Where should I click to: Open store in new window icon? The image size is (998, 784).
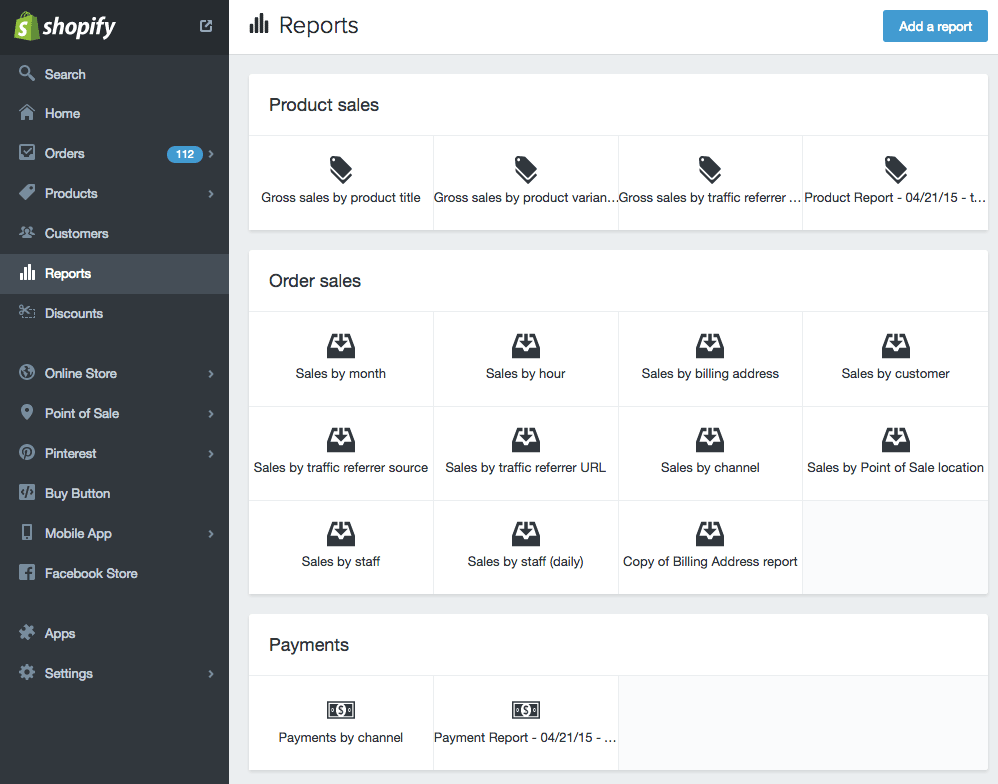point(206,26)
